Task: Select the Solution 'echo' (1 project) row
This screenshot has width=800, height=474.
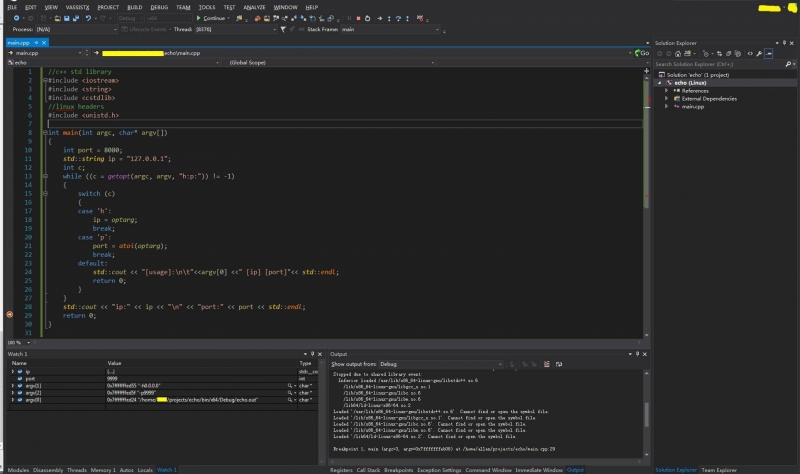Action: tap(725, 75)
